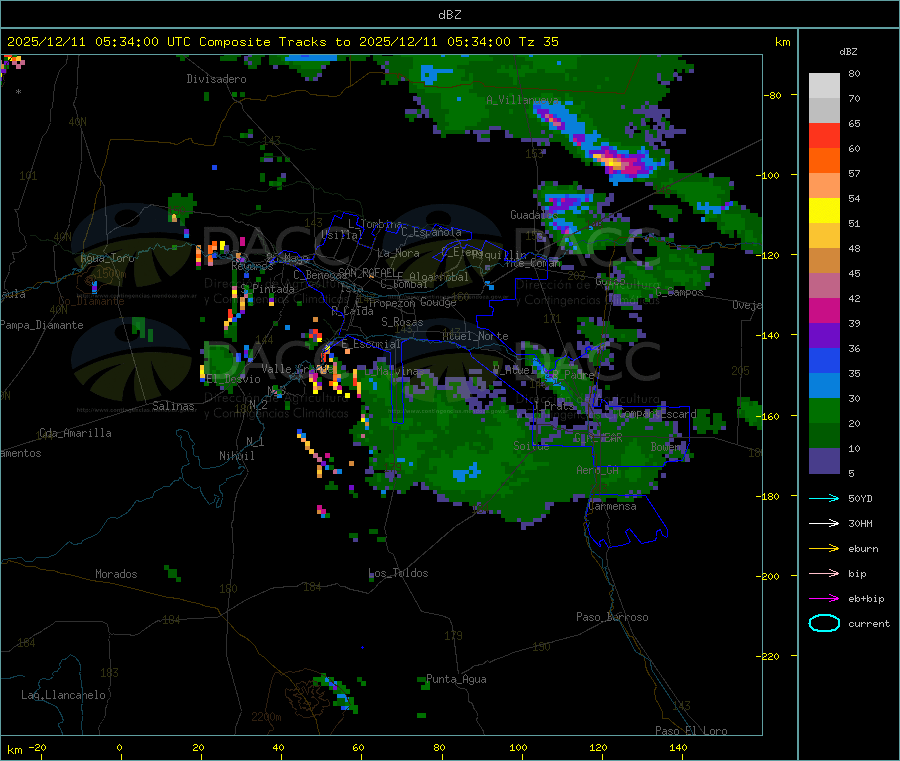Pick the slate 5–10 dBZ swatch

[x=824, y=461]
